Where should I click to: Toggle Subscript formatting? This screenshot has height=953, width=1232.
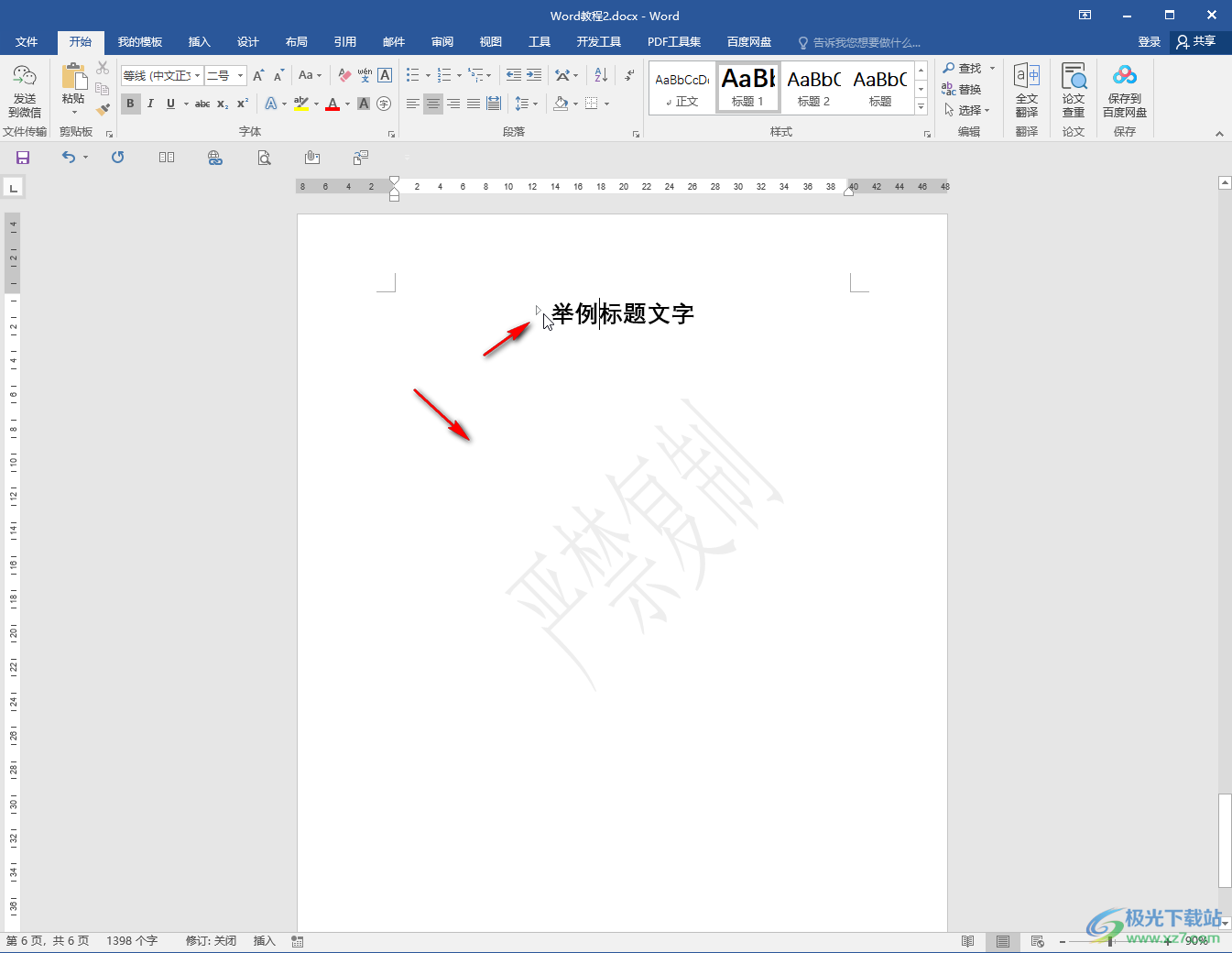223,104
